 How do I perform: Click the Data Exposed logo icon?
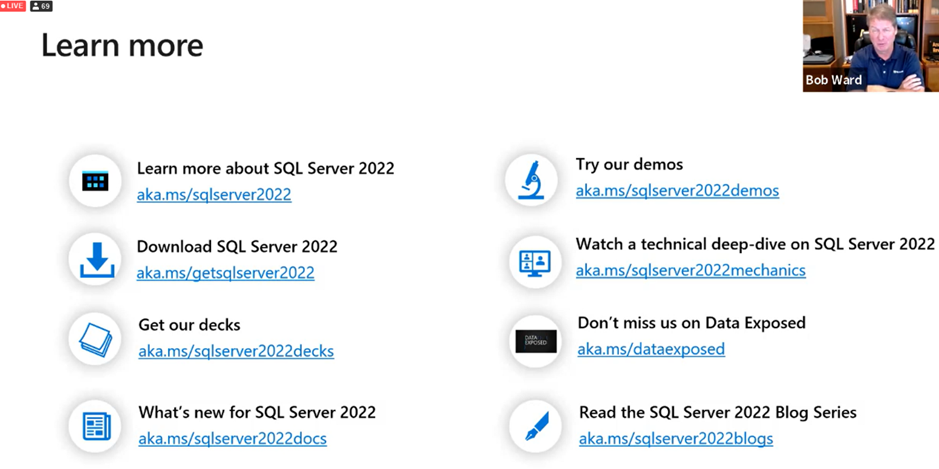click(536, 341)
